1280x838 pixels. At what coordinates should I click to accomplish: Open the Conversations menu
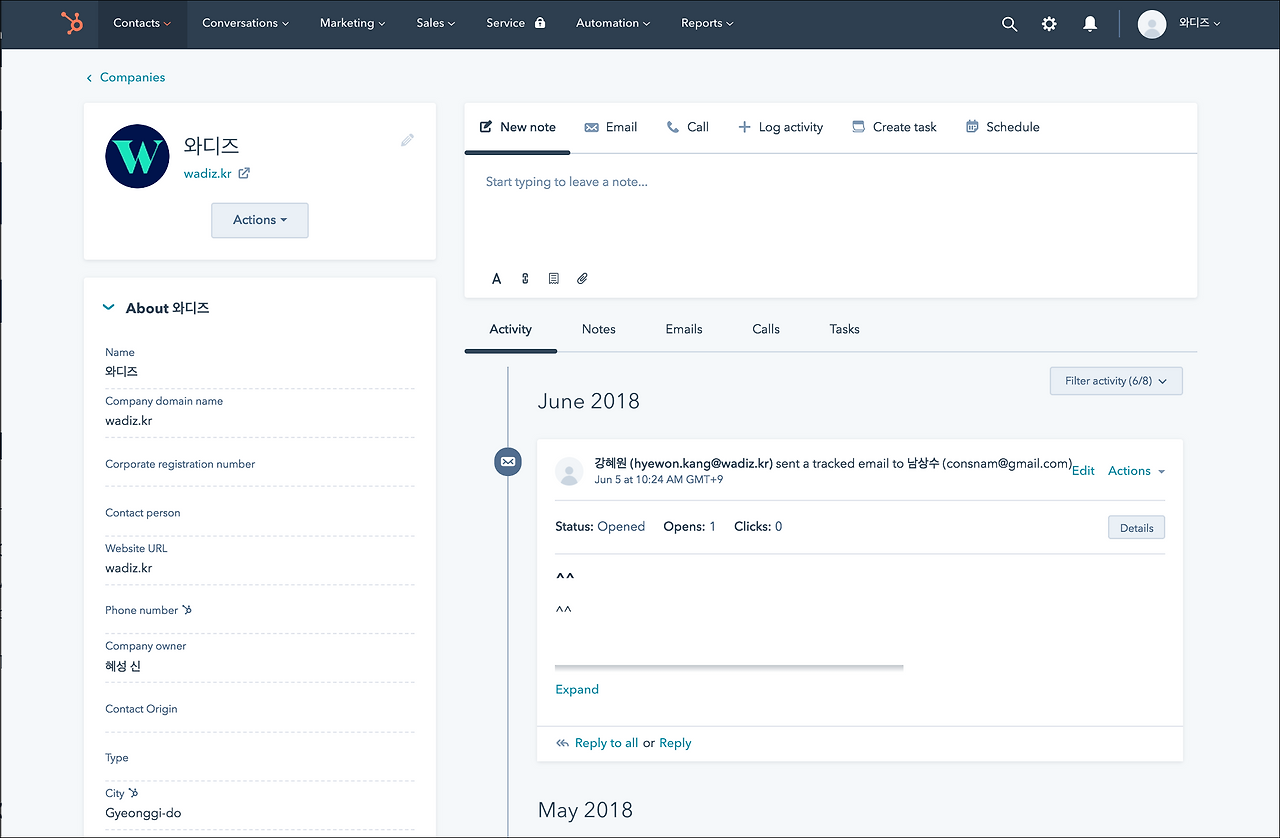pyautogui.click(x=246, y=23)
